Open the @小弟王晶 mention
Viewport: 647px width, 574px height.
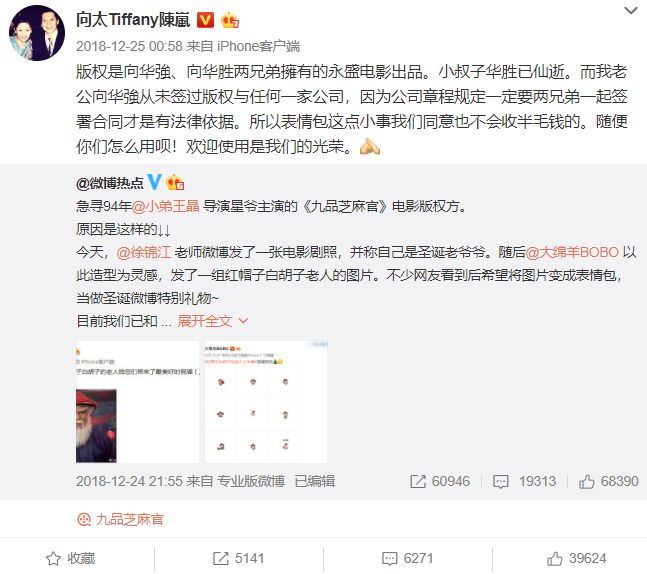[x=165, y=206]
